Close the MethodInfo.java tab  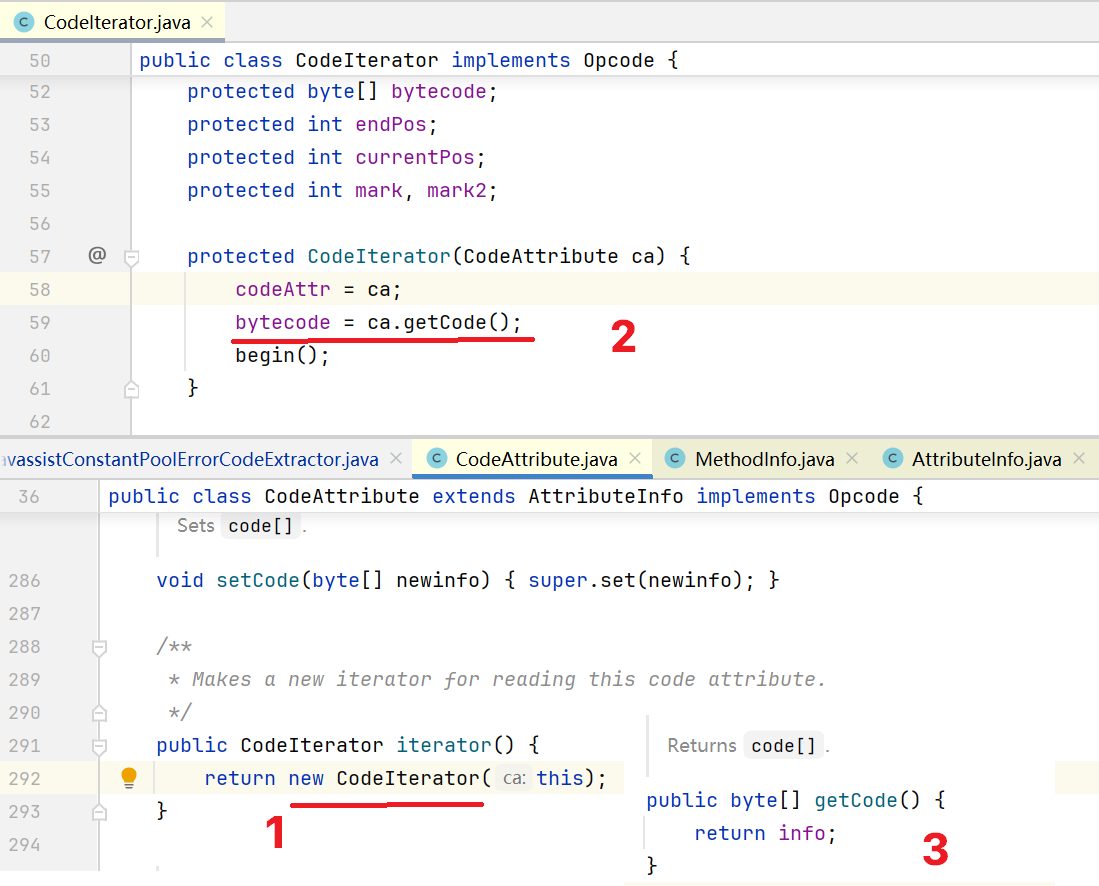click(x=852, y=458)
